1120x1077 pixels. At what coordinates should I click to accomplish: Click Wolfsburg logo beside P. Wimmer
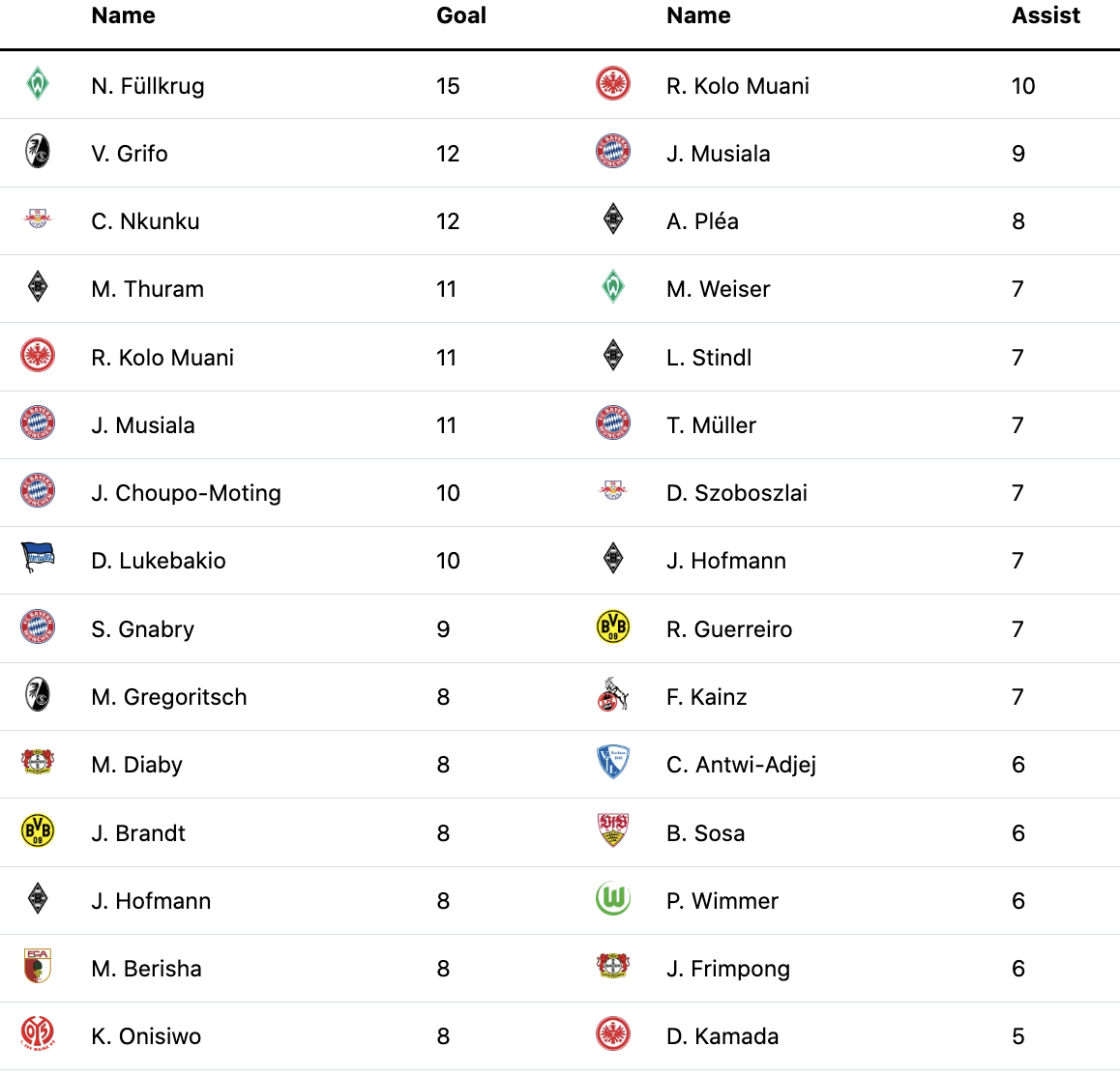click(x=613, y=898)
